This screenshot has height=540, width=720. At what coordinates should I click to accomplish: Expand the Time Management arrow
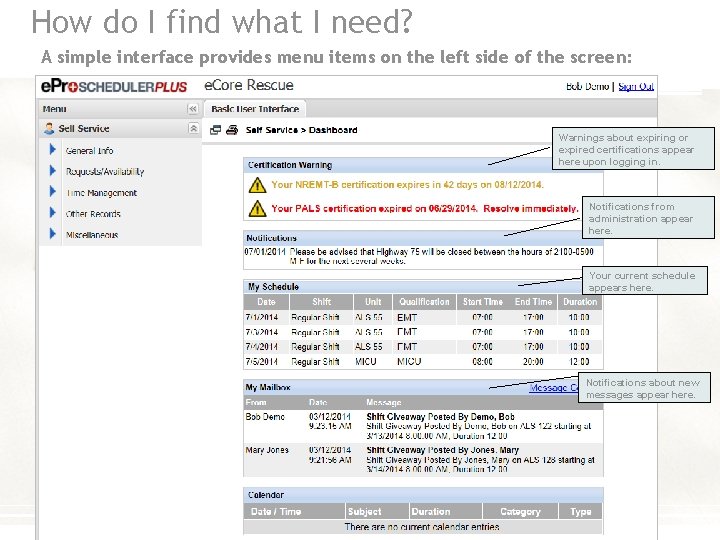coord(52,191)
